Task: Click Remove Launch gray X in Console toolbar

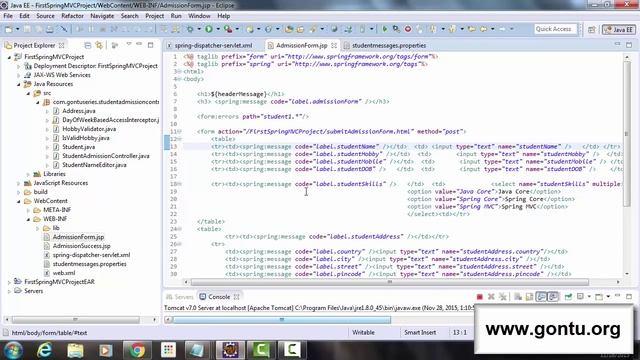Action: point(491,297)
